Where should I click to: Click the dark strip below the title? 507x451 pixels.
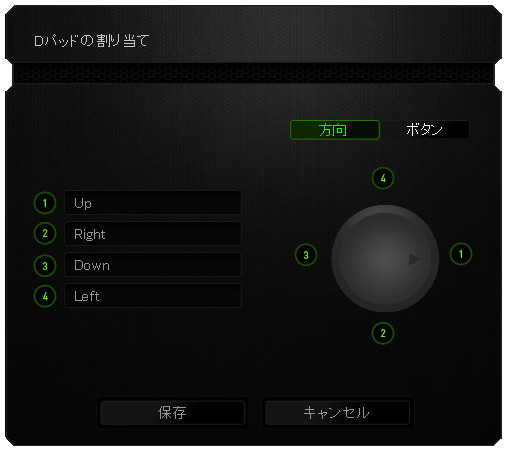click(253, 73)
